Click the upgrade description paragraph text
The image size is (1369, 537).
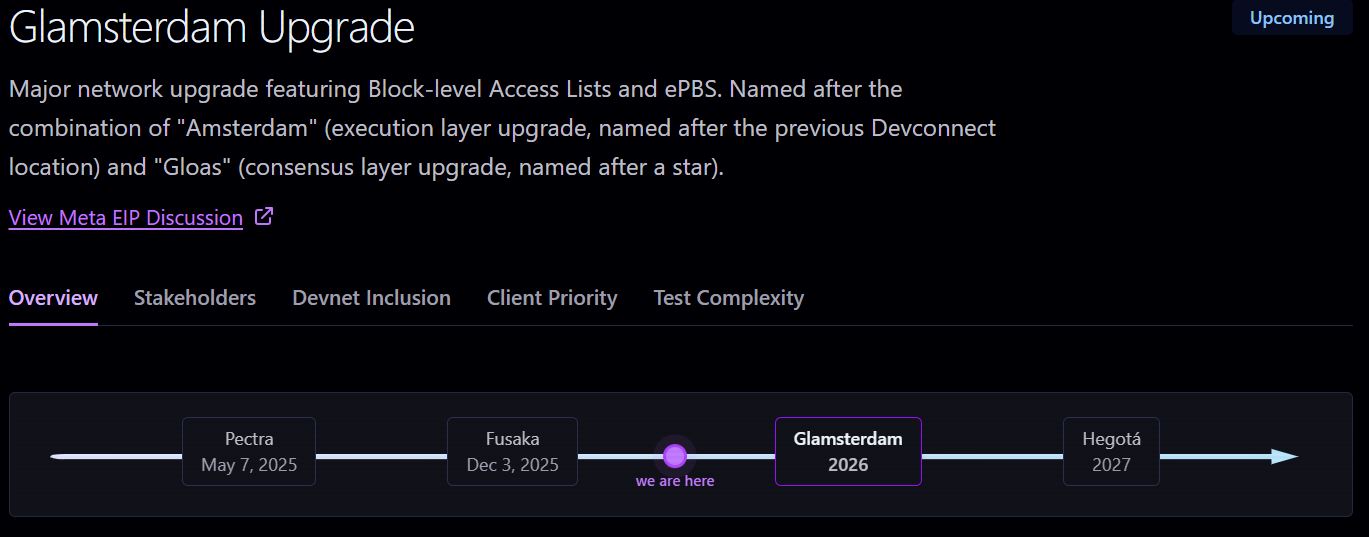tap(502, 128)
